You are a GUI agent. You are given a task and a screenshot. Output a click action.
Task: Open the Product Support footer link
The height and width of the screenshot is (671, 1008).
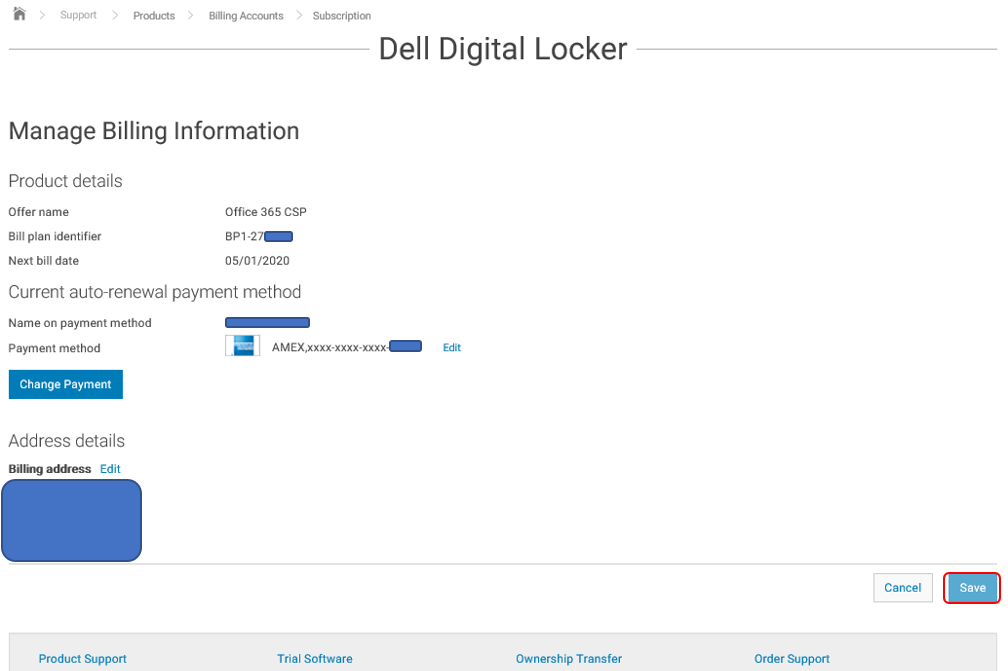pos(82,658)
